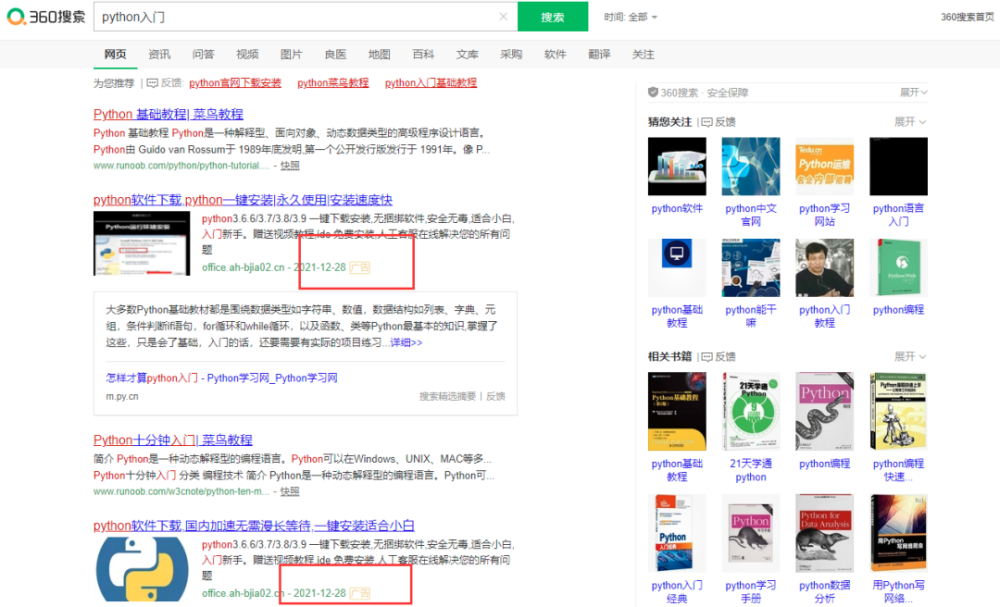1000x607 pixels.
Task: Open the 文库 tab
Action: point(467,55)
